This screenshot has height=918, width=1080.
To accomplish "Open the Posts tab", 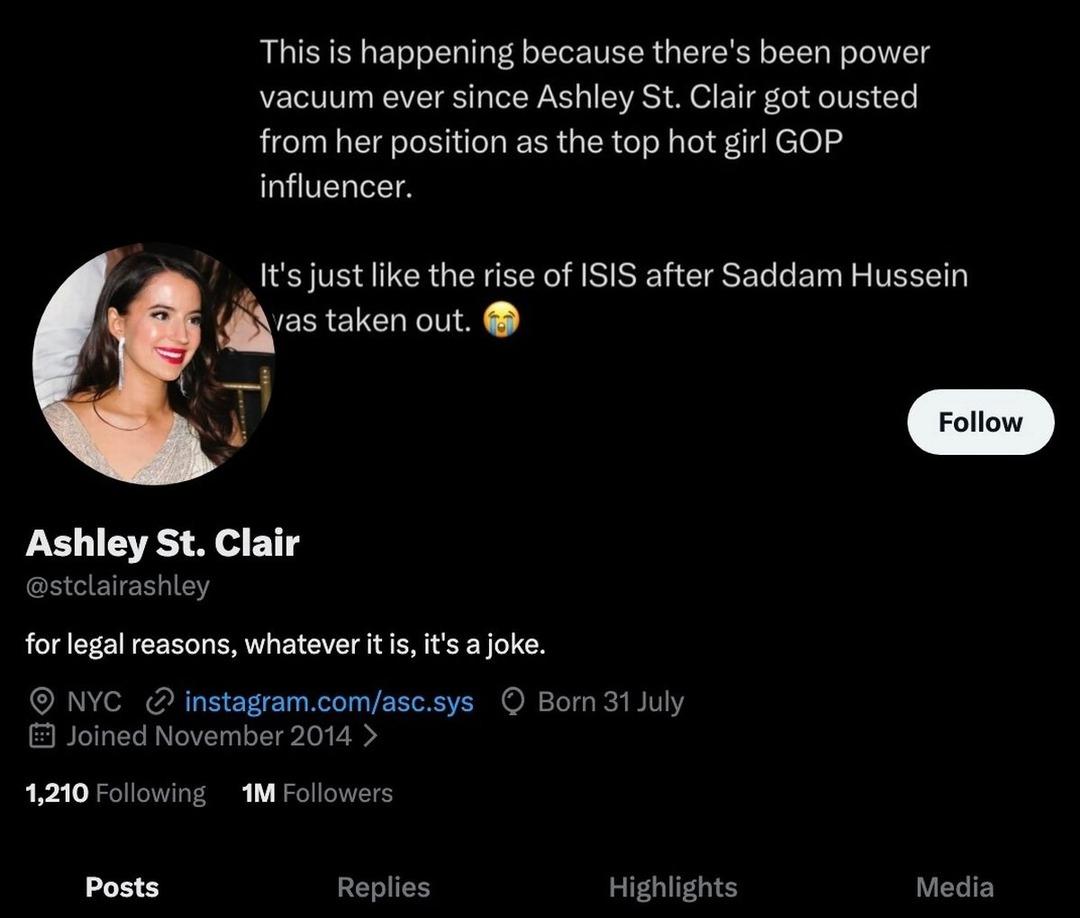I will click(122, 887).
